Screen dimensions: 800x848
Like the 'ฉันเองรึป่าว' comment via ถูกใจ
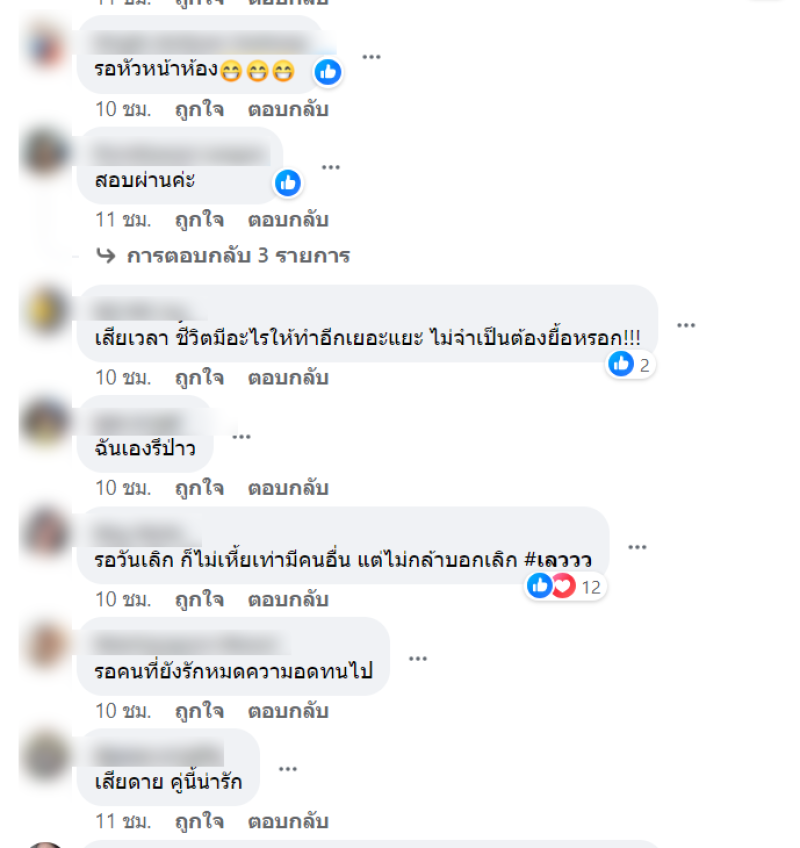(199, 488)
